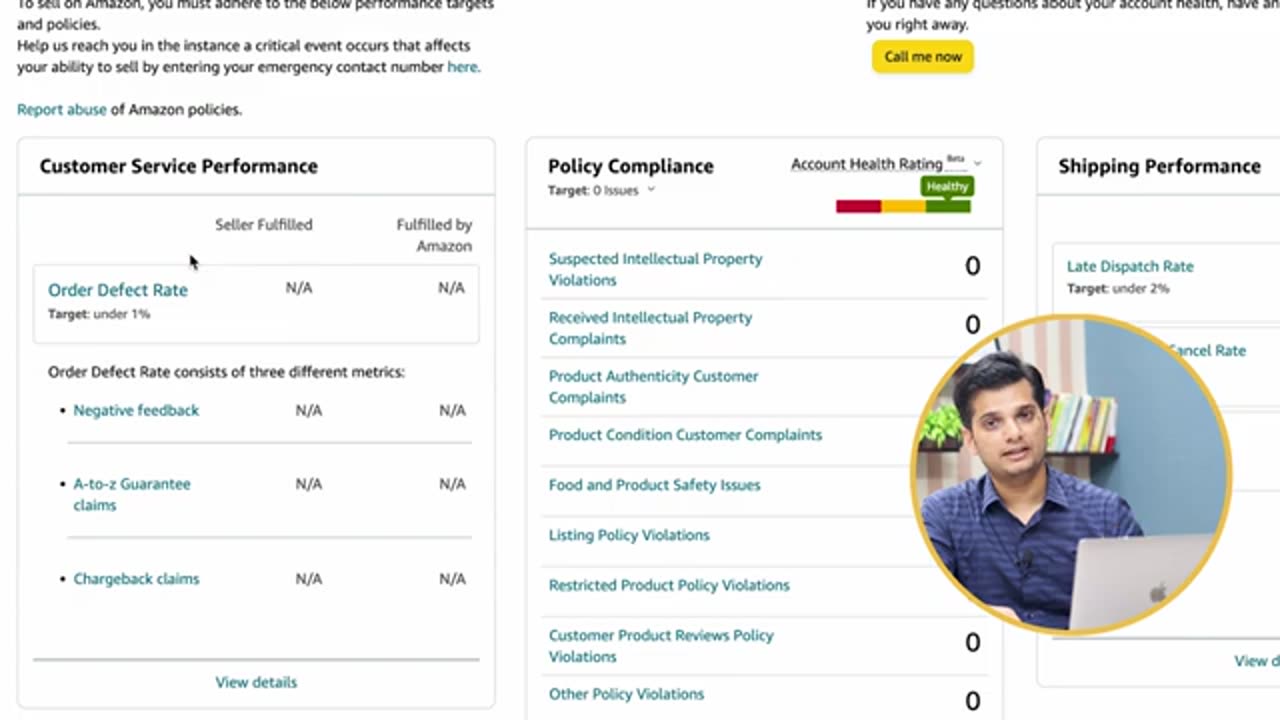Open Late Dispatch Rate metric
Viewport: 1280px width, 720px height.
1130,266
